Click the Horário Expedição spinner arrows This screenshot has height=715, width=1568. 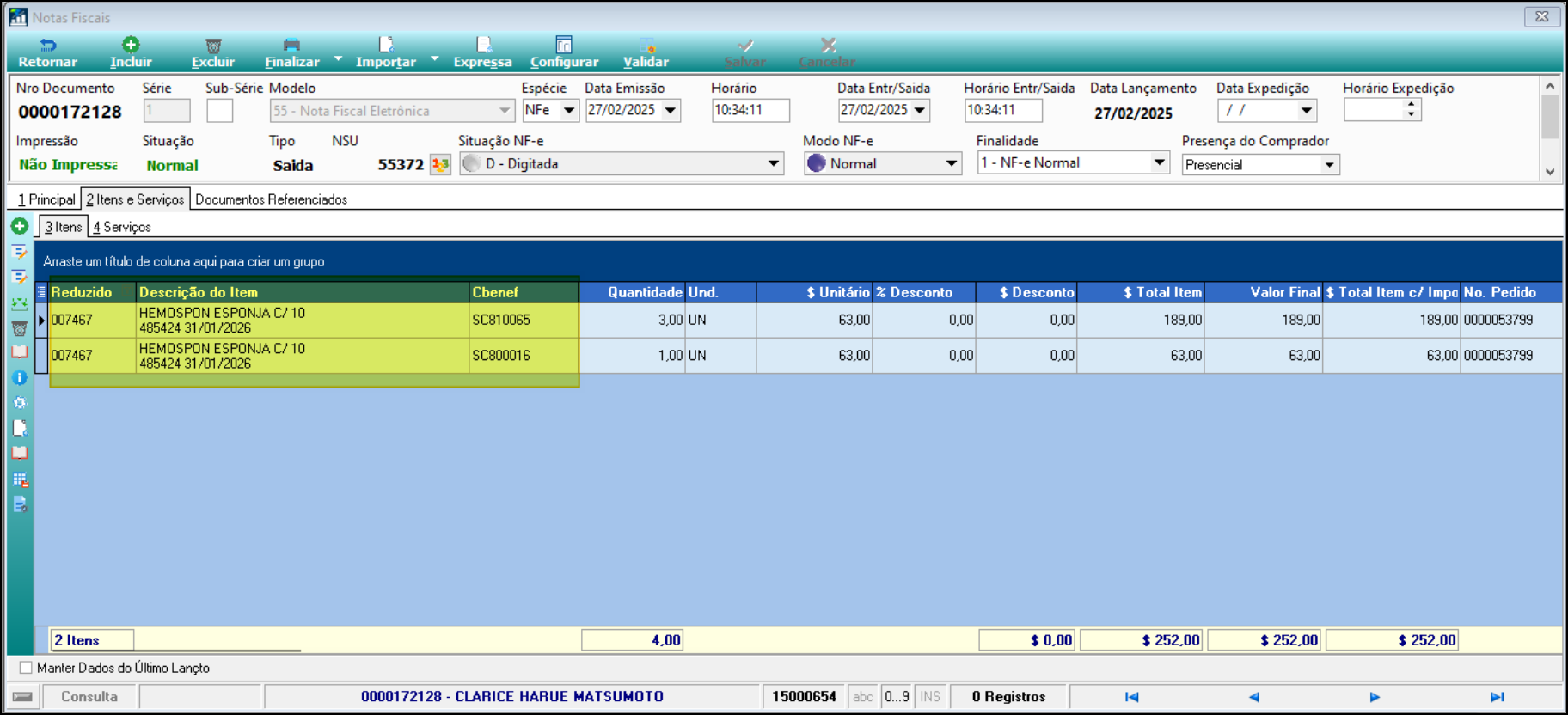(x=1412, y=109)
